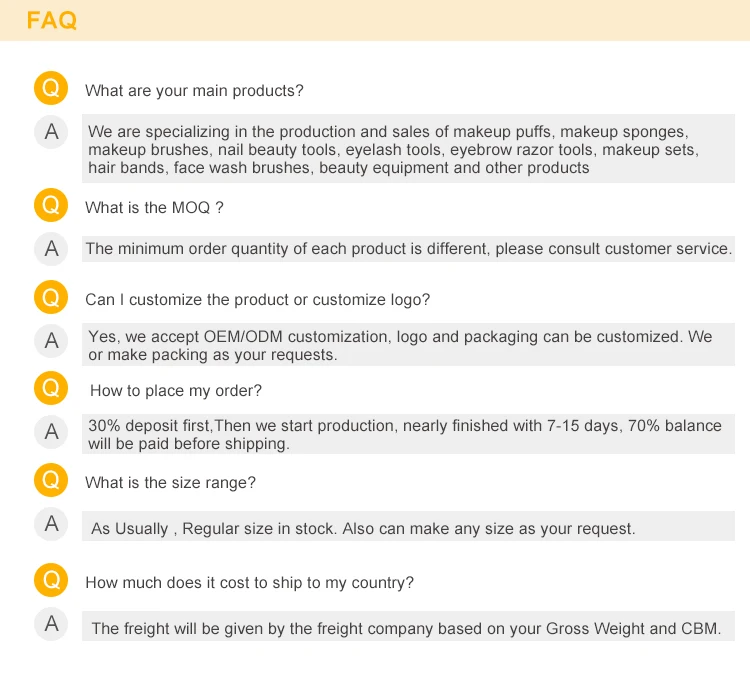Select the A icon next to freight answer
The image size is (750, 696).
pos(51,624)
